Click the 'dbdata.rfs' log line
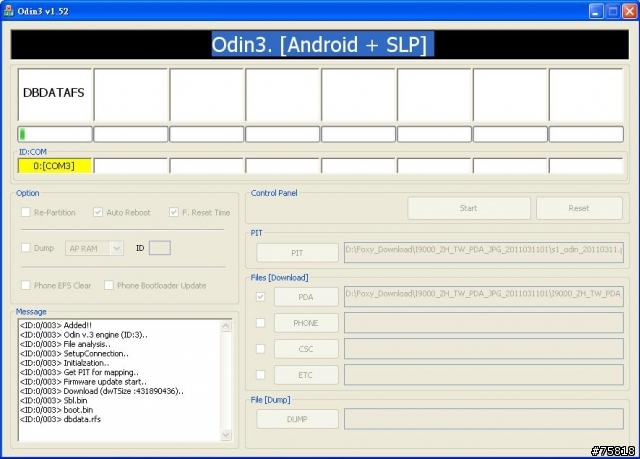 click(x=60, y=419)
